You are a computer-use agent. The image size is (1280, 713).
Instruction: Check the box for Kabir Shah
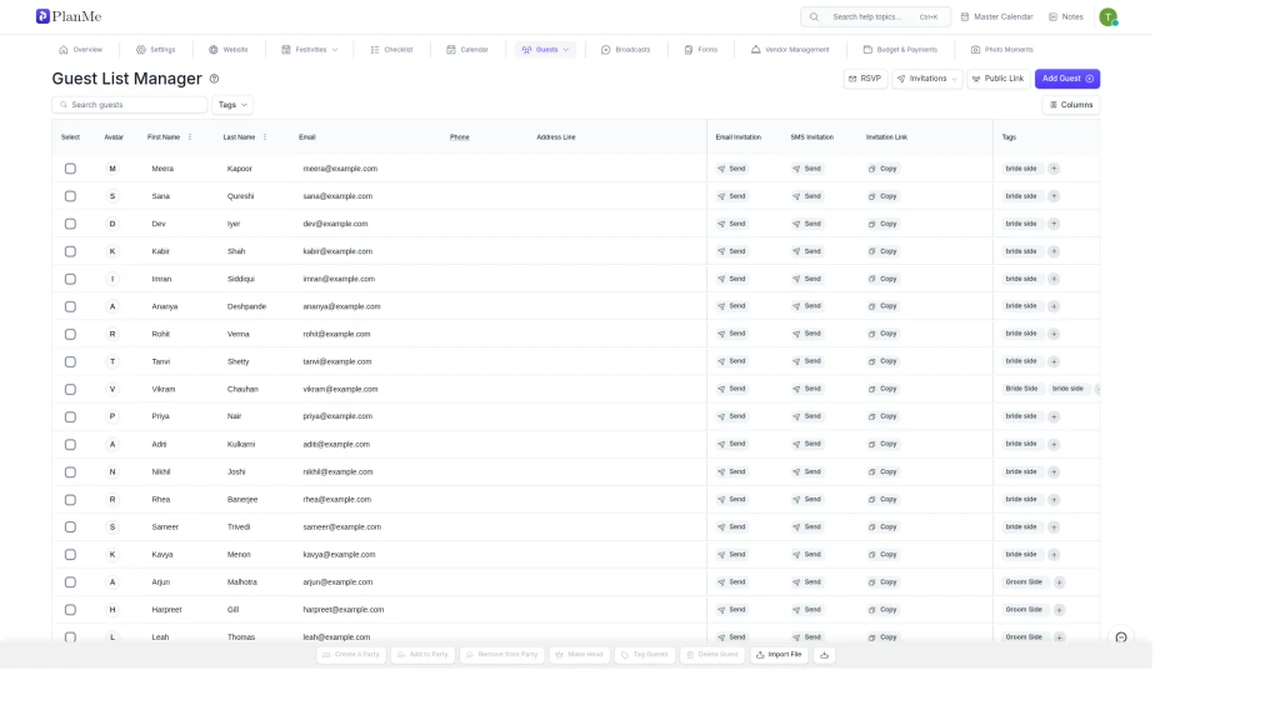pyautogui.click(x=70, y=251)
